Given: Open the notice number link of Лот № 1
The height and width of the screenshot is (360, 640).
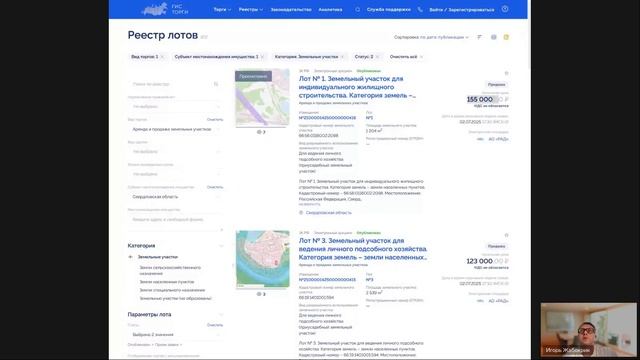Looking at the screenshot, I should (327, 118).
